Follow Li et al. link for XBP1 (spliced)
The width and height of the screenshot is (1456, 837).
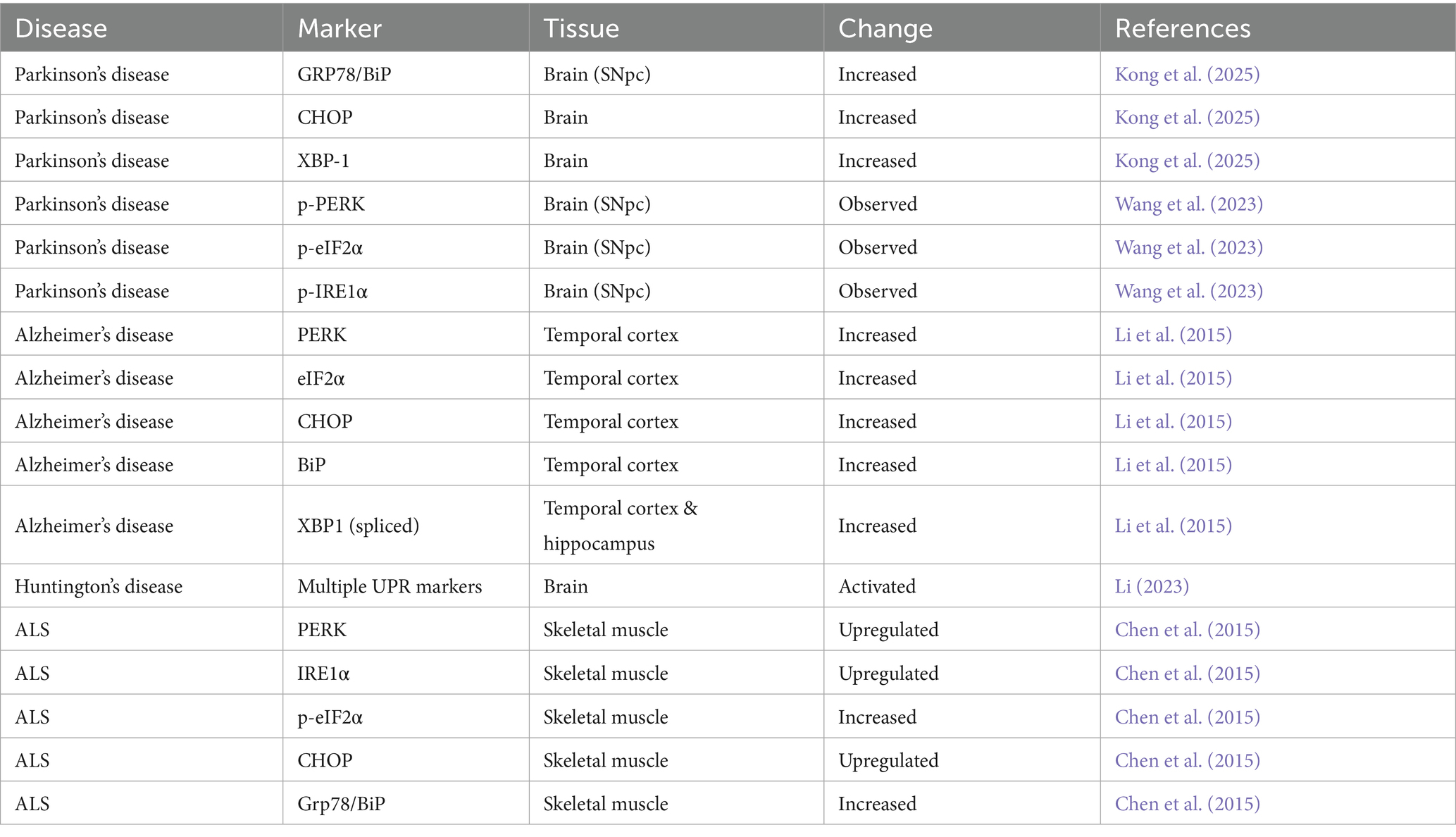(x=1173, y=526)
